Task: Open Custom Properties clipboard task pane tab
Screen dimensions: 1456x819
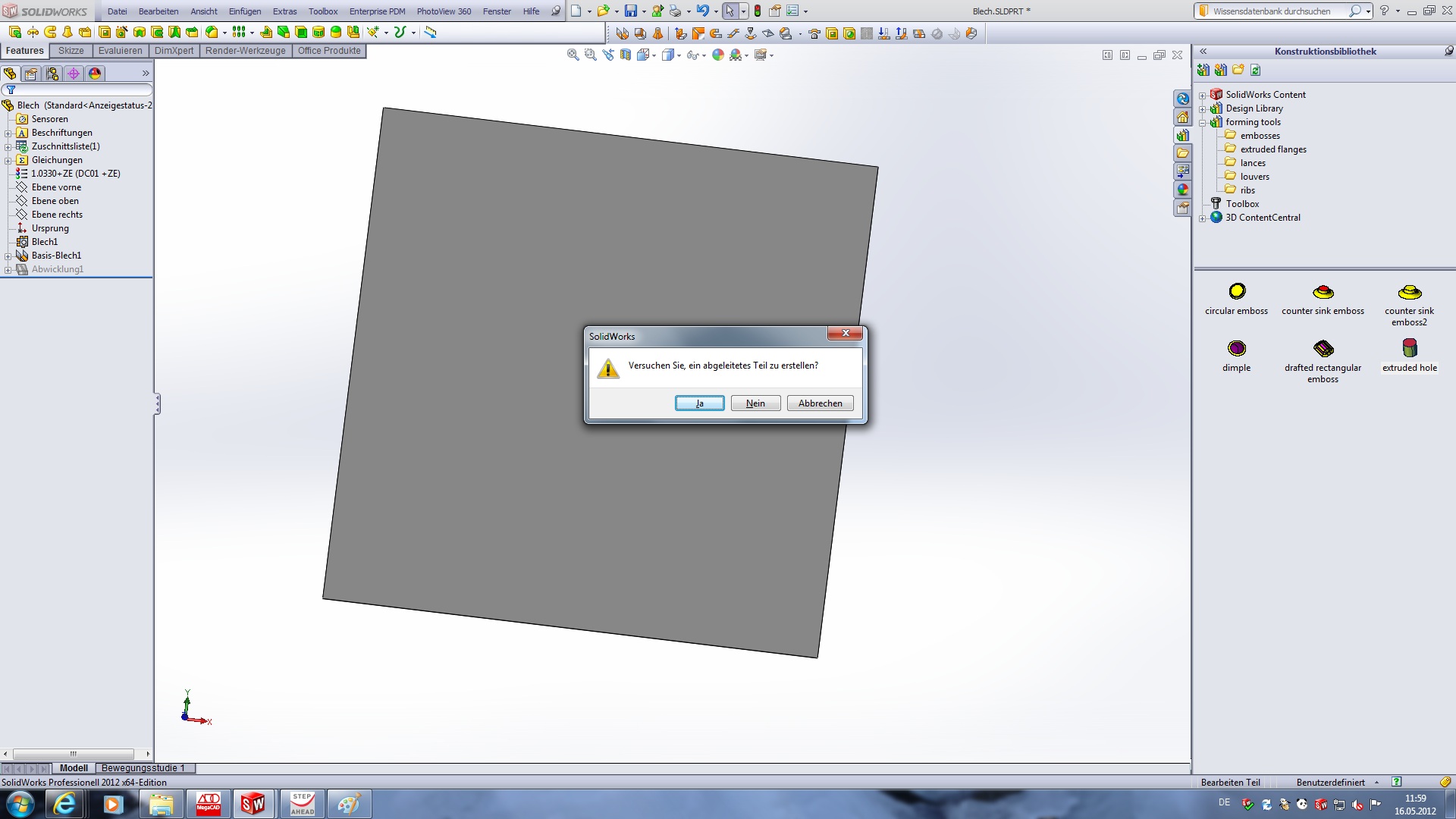Action: (1182, 208)
